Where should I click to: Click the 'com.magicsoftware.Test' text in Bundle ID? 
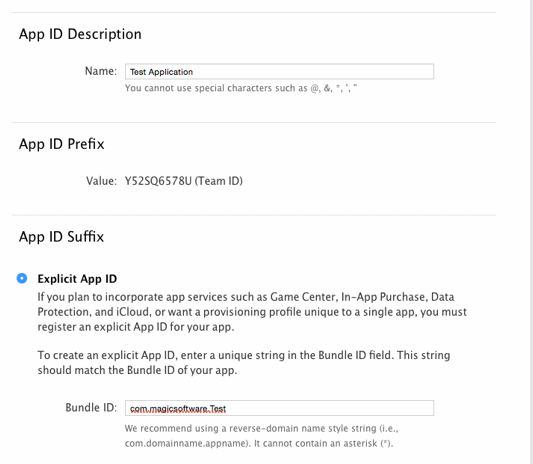pos(178,409)
